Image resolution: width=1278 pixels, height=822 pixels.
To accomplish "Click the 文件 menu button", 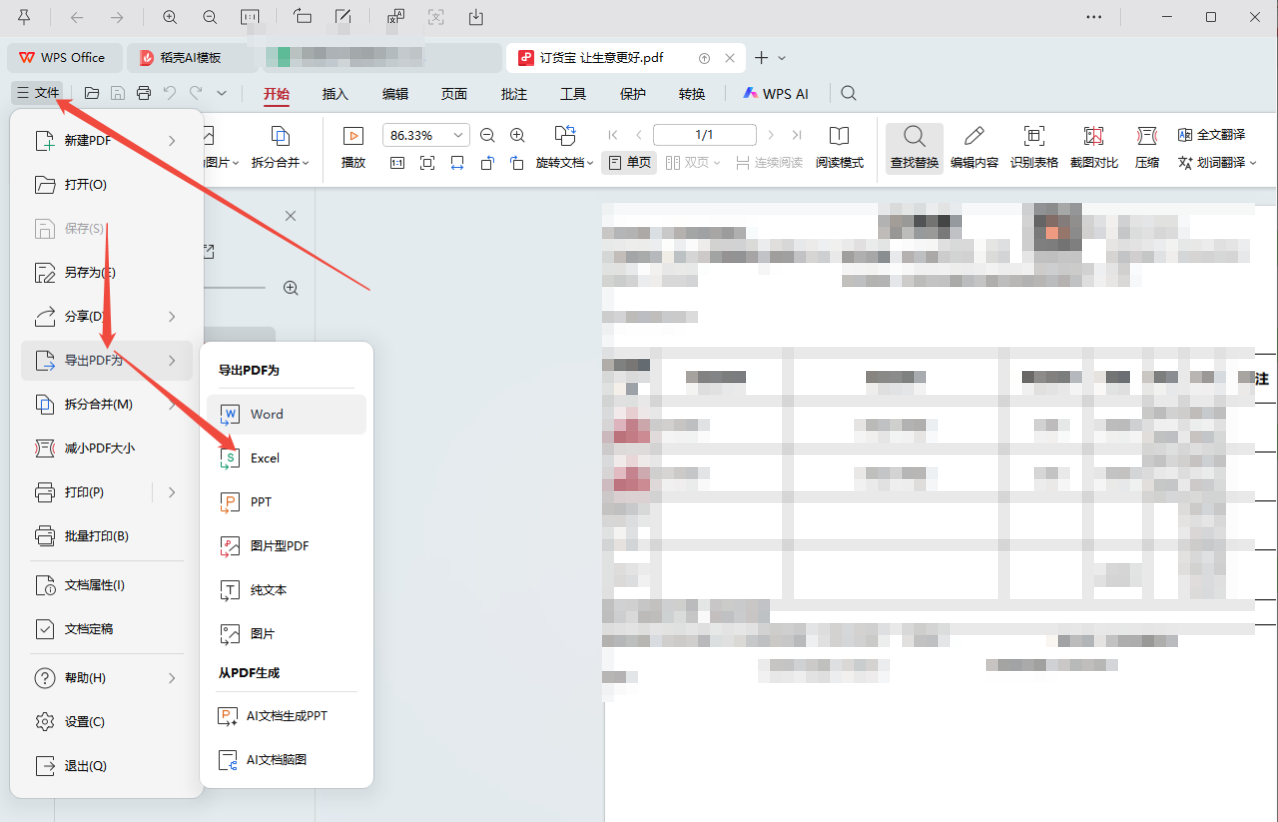I will point(38,93).
